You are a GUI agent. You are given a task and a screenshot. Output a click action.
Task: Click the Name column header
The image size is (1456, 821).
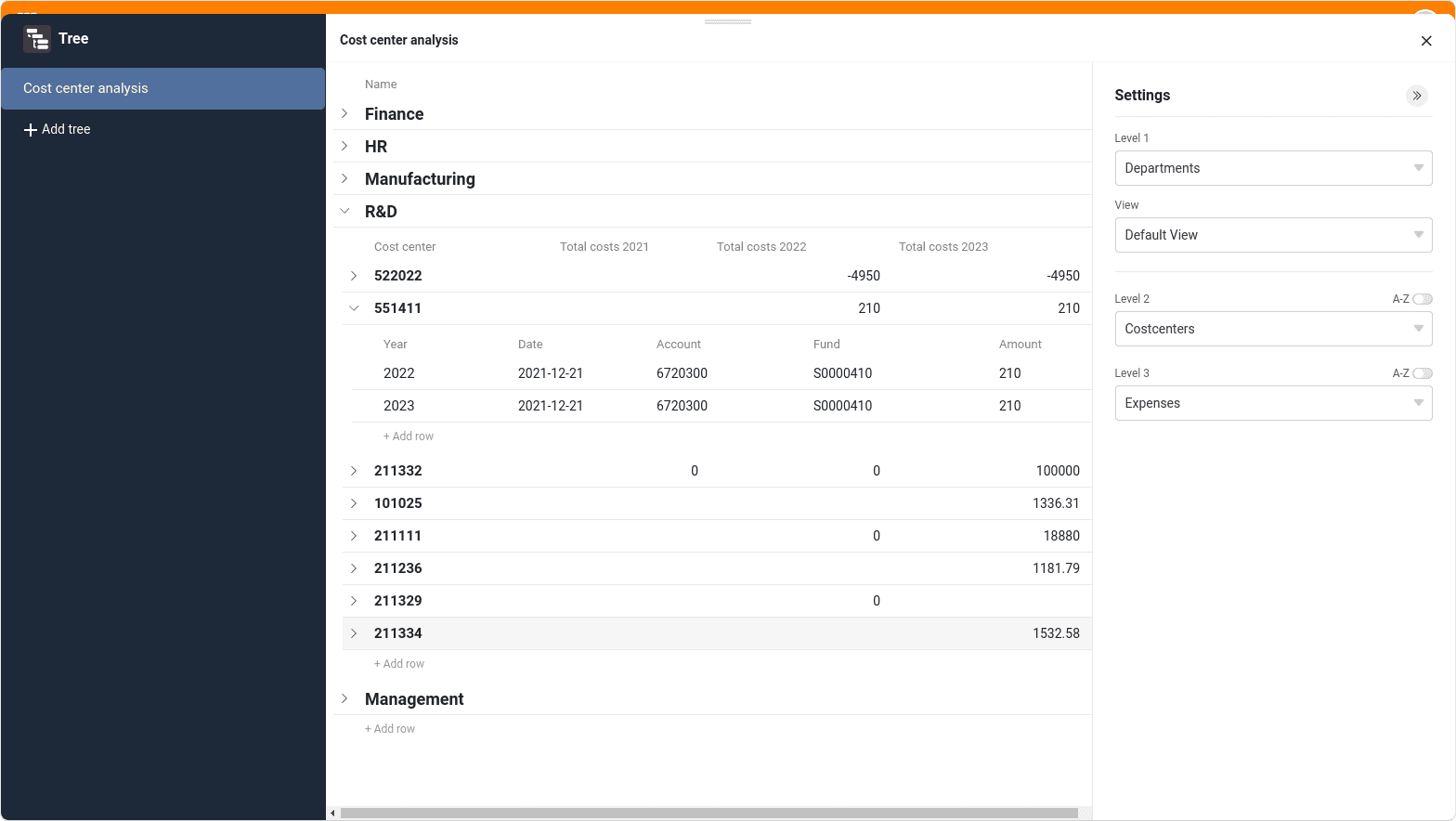(x=381, y=85)
